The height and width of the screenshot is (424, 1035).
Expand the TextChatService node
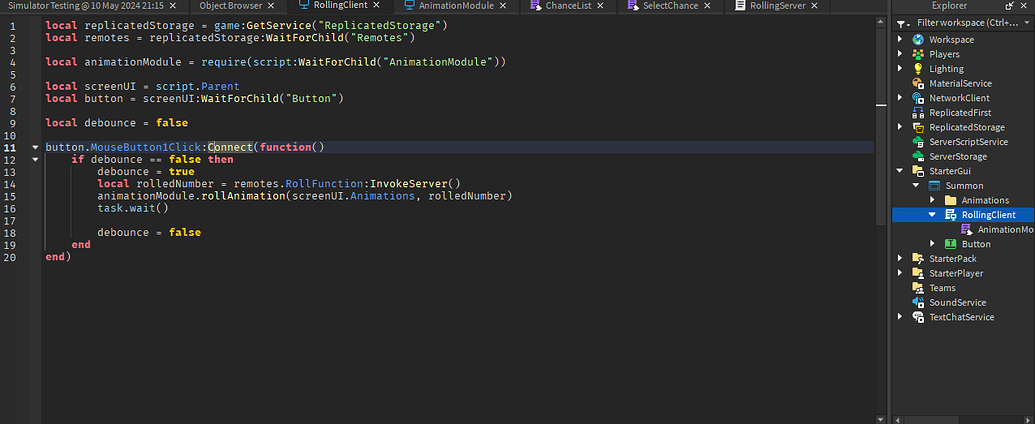coord(900,317)
